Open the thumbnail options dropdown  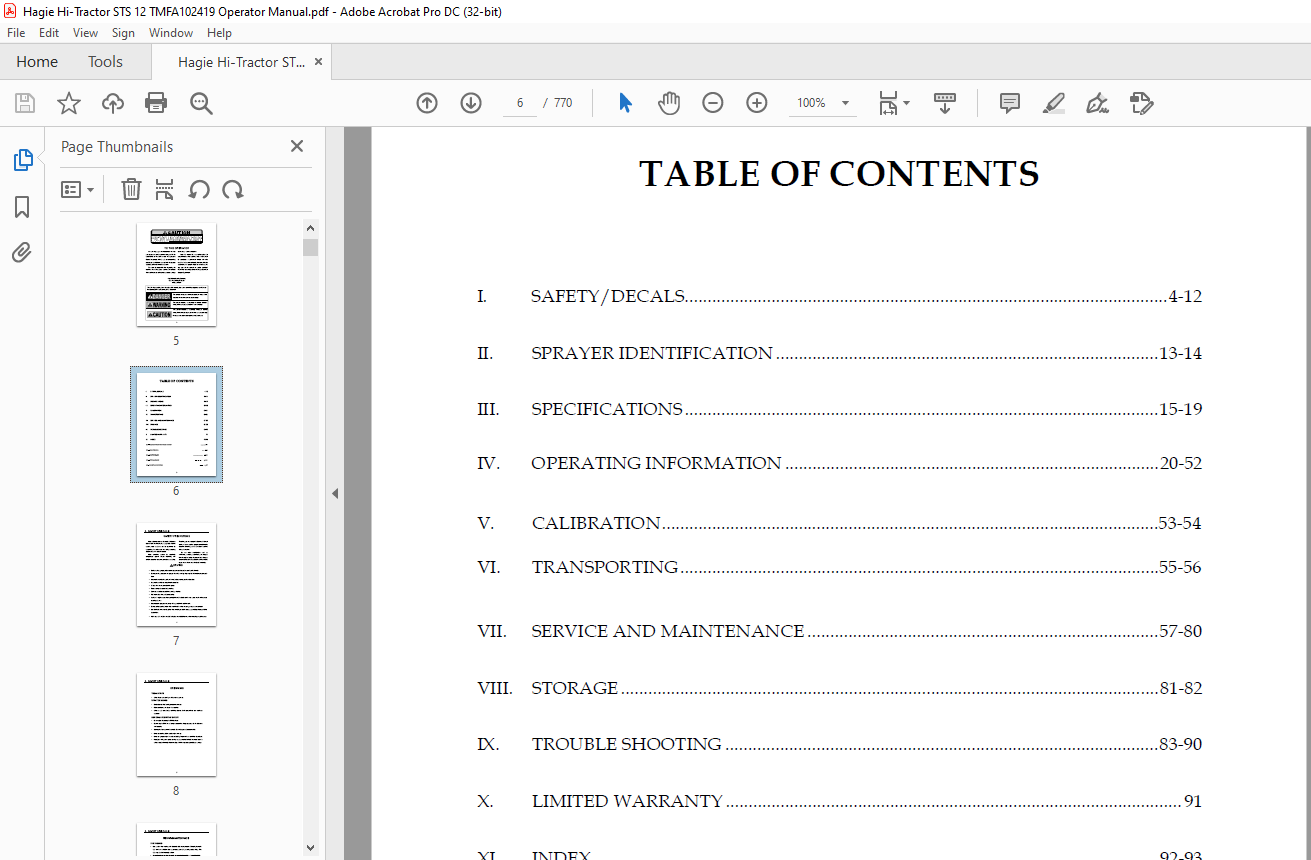pyautogui.click(x=78, y=189)
